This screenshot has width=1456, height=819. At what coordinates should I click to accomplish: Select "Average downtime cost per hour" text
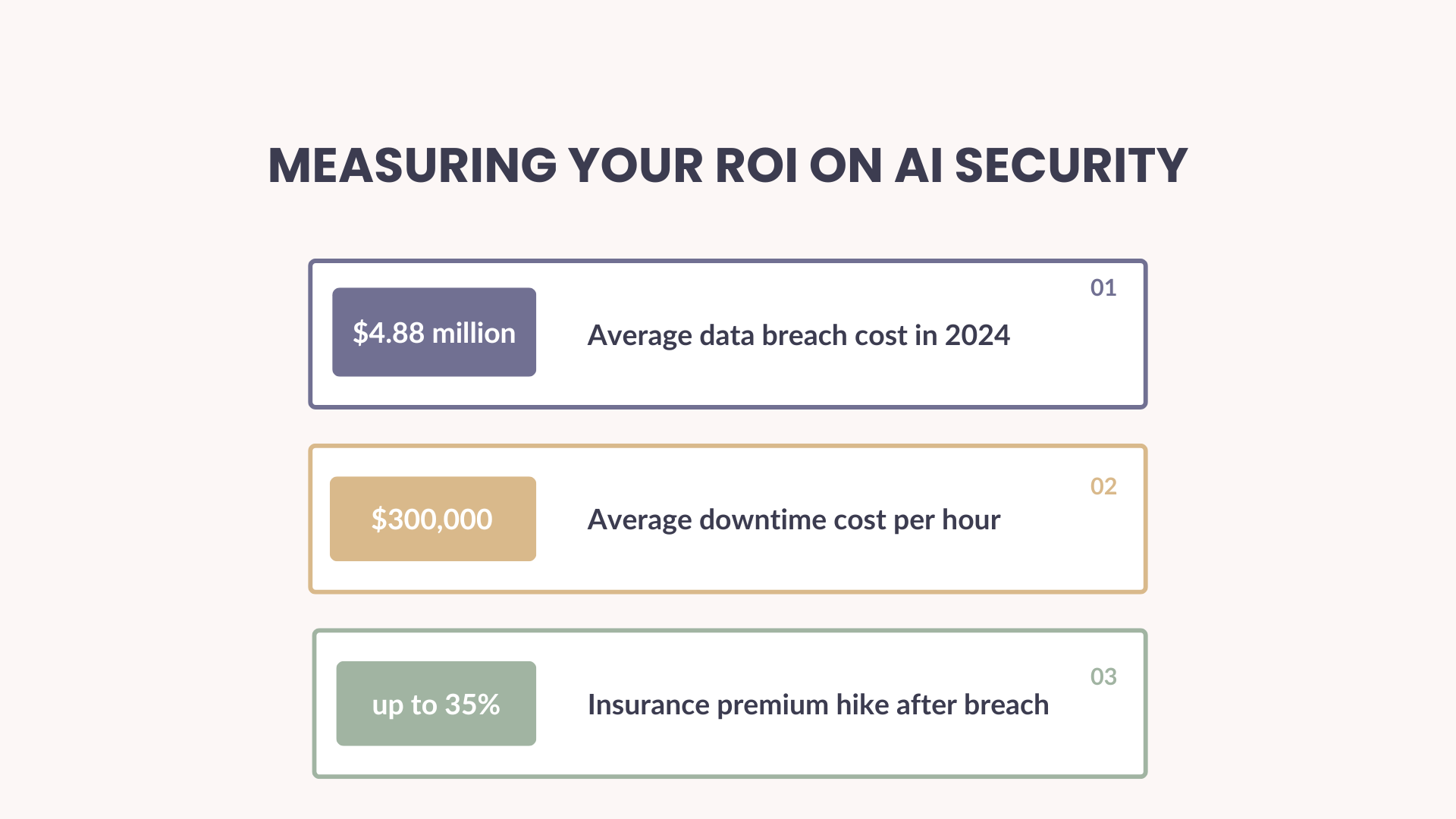click(x=794, y=520)
